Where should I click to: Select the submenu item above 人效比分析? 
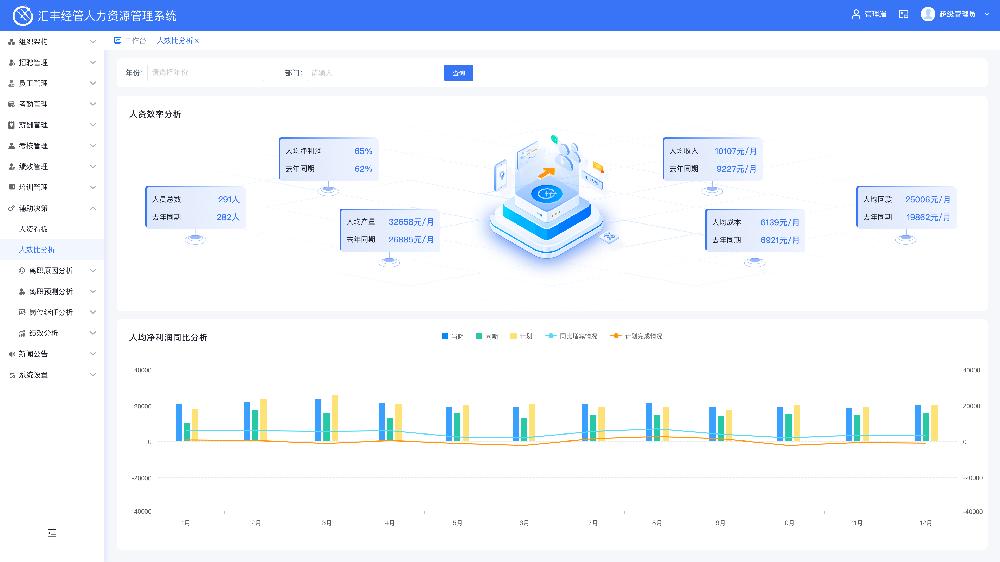[52, 228]
